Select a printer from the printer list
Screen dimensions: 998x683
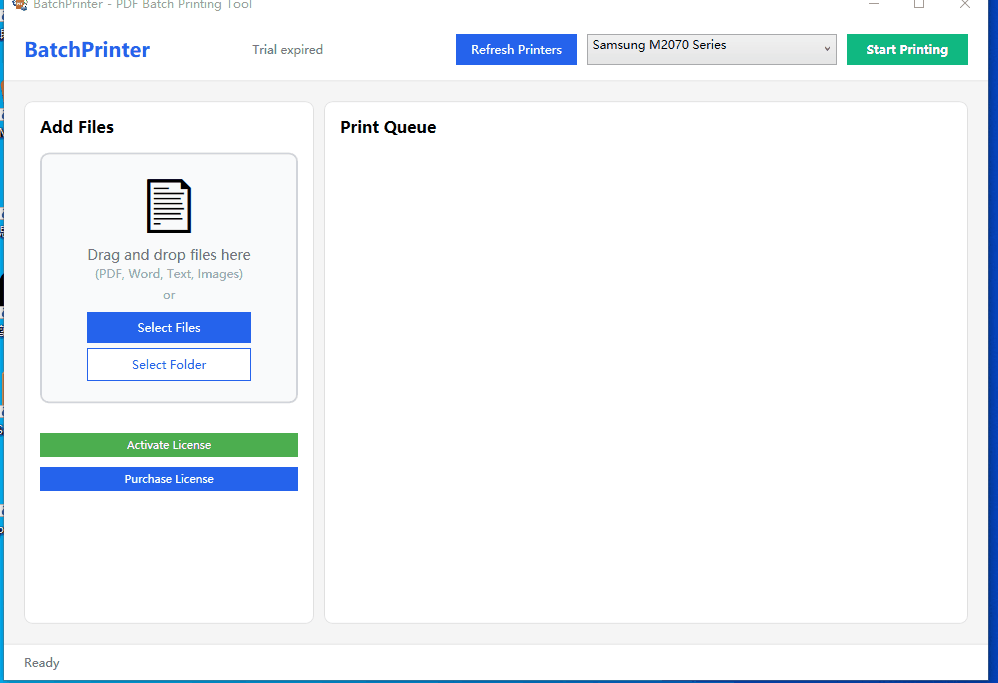tap(711, 49)
